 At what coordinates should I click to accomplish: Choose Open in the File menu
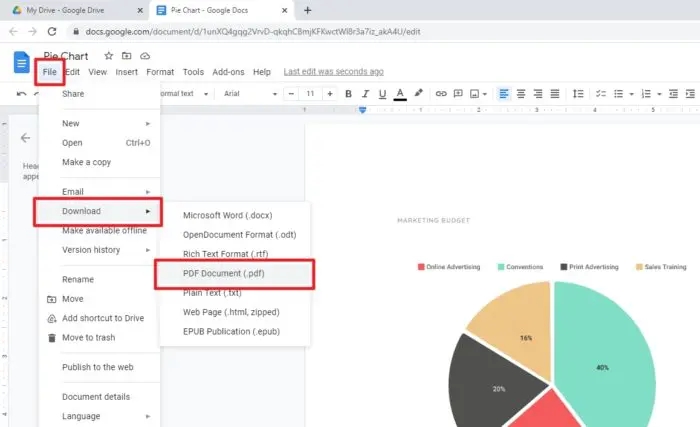[x=99, y=143]
